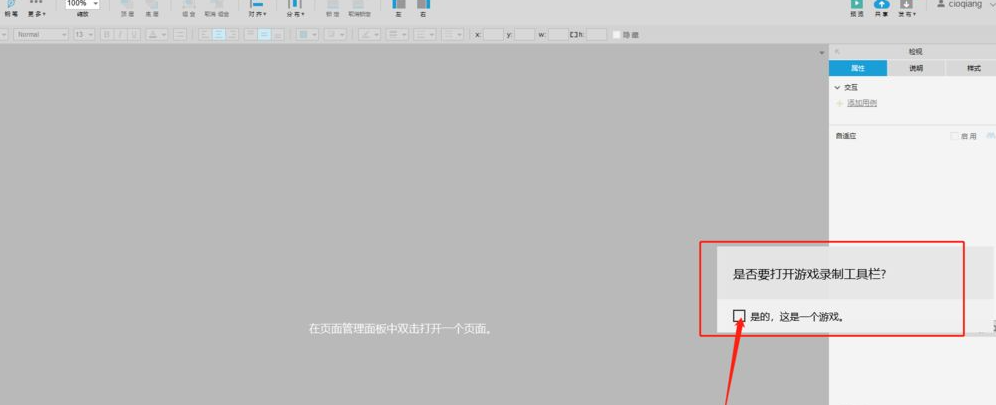Click the 锁定 (Lock) toolbar icon
Image resolution: width=996 pixels, height=405 pixels.
332,6
